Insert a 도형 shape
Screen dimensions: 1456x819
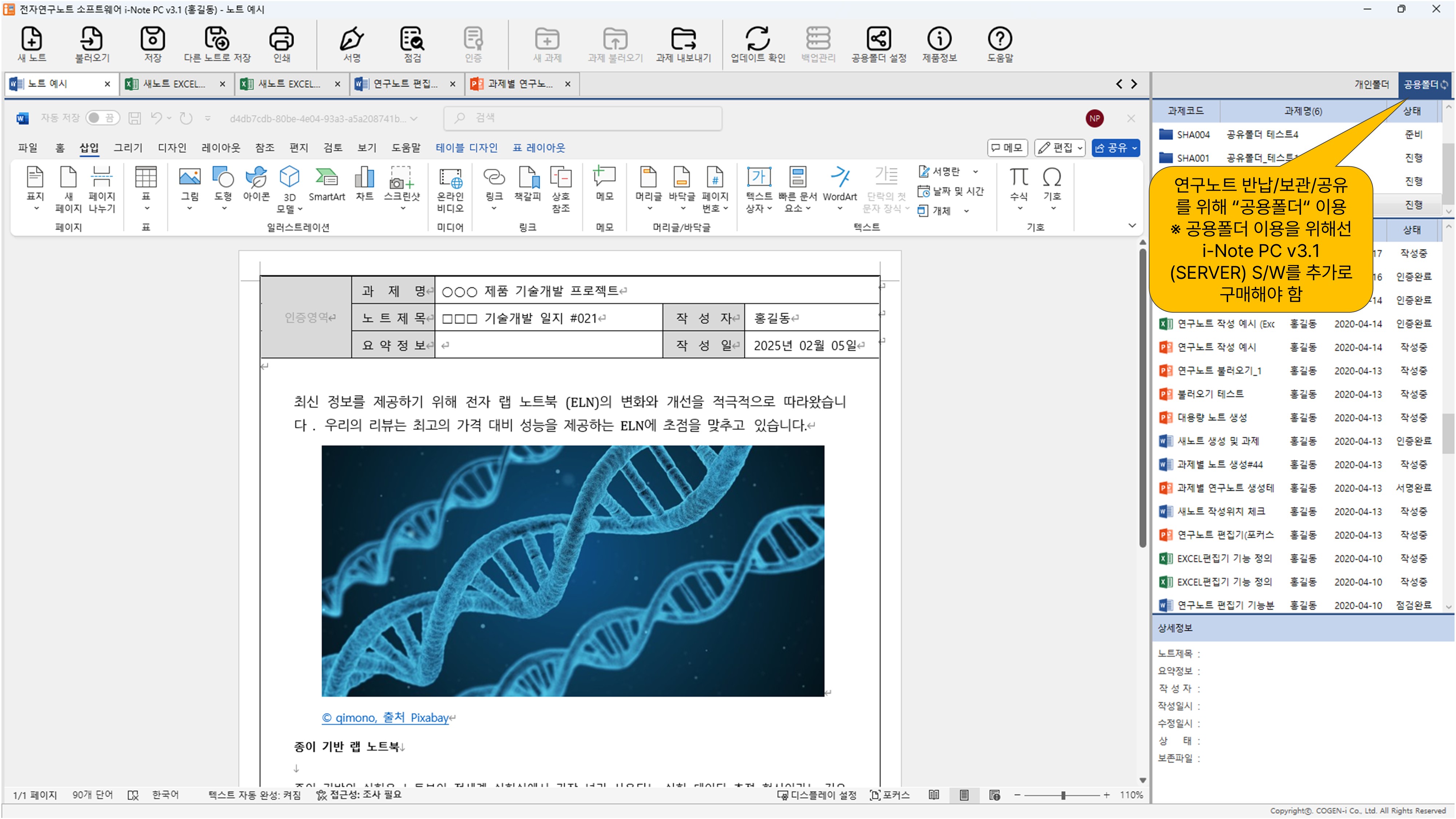(x=223, y=188)
